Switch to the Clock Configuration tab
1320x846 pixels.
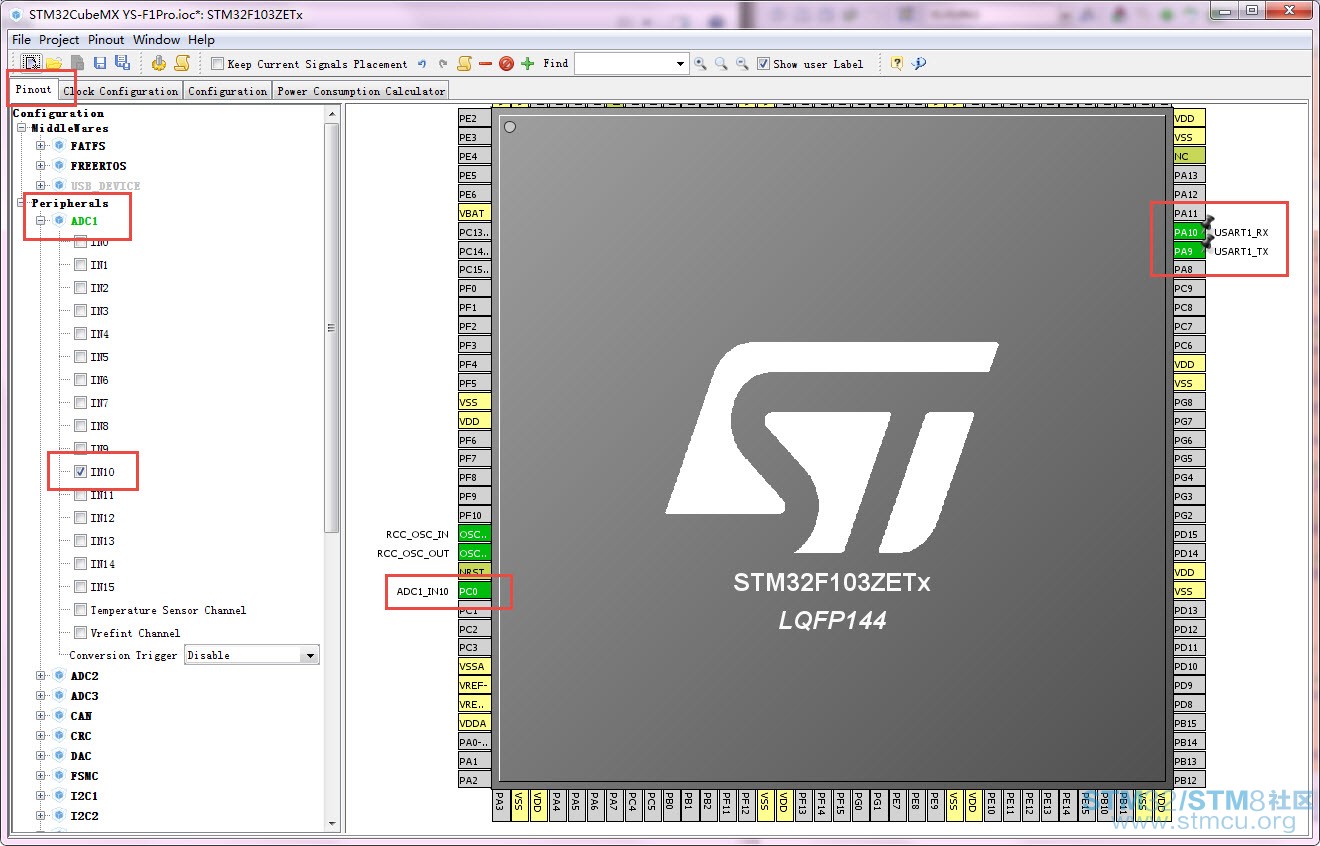point(120,91)
